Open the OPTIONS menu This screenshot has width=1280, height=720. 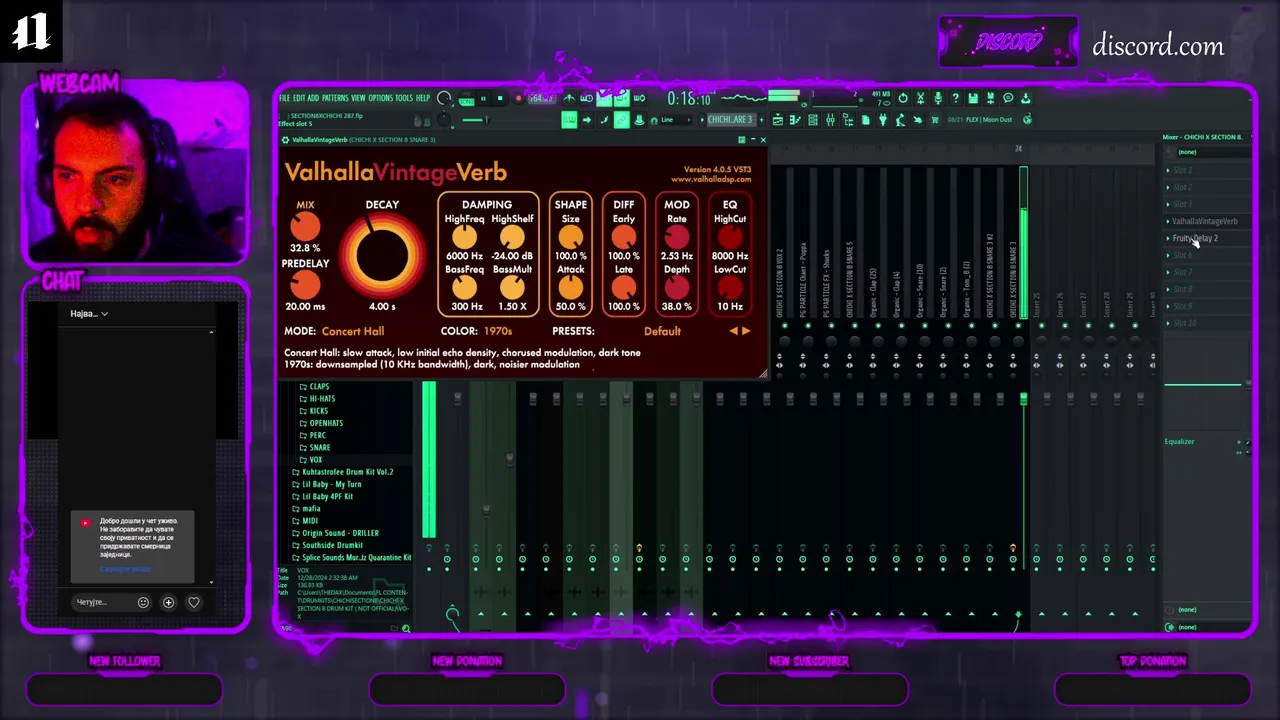click(381, 98)
